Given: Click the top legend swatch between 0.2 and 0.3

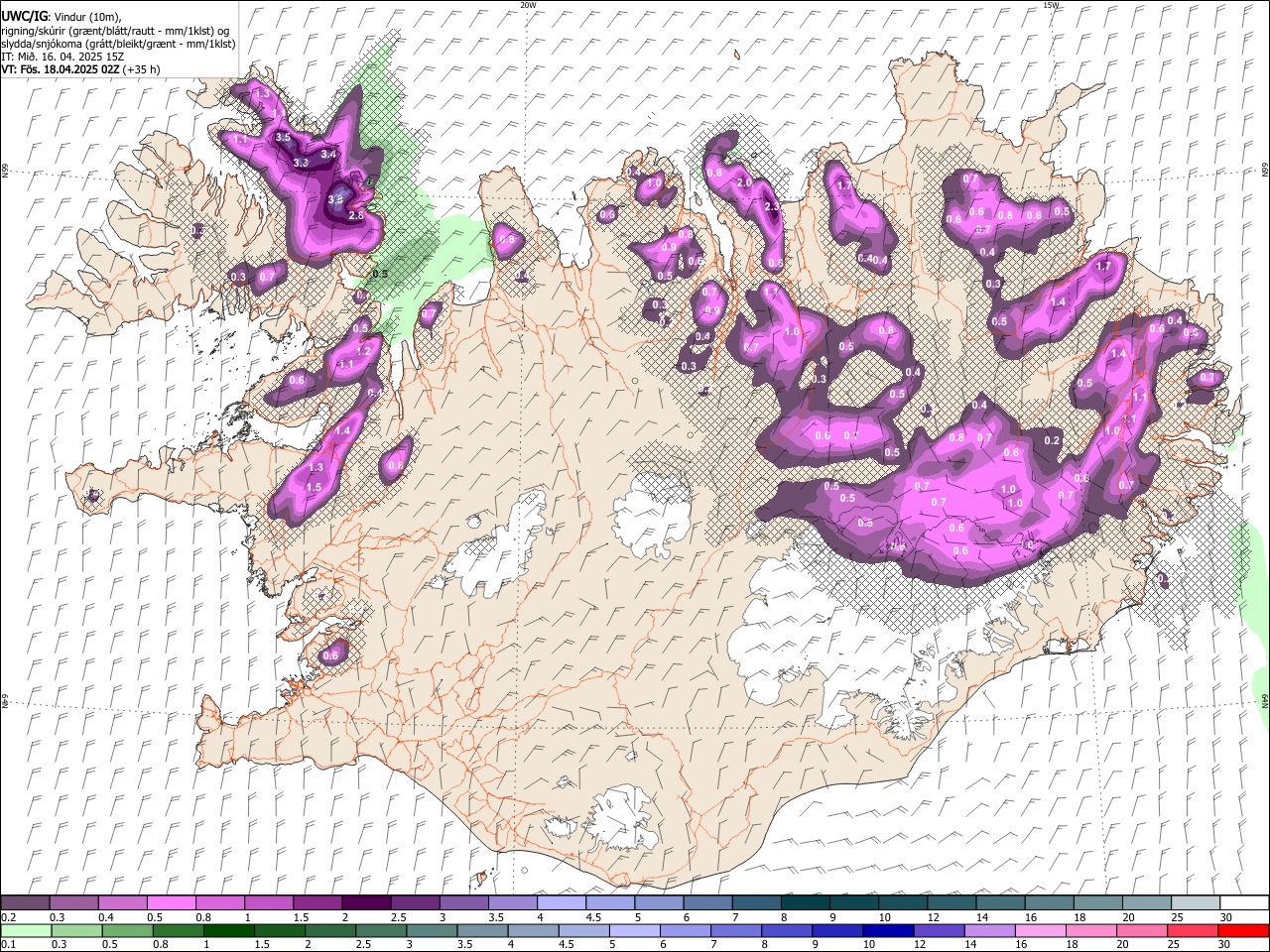Looking at the screenshot, I should 26,903.
